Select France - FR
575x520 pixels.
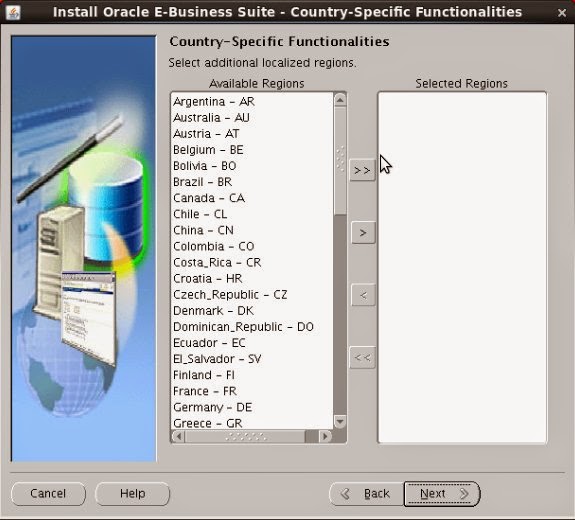[205, 392]
